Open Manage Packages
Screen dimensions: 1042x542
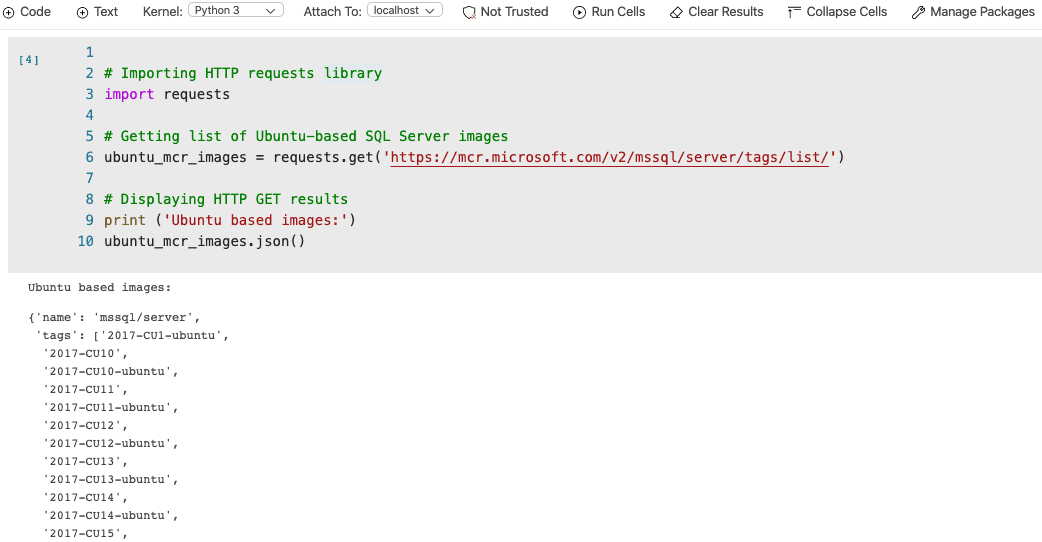[x=973, y=12]
